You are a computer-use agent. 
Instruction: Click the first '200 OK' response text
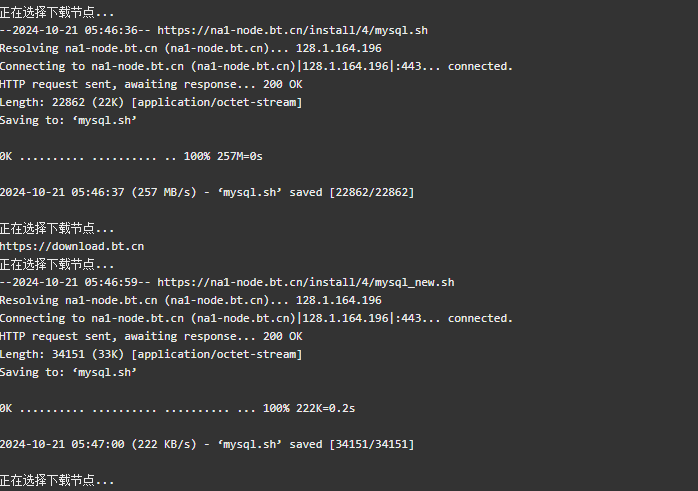click(x=283, y=84)
